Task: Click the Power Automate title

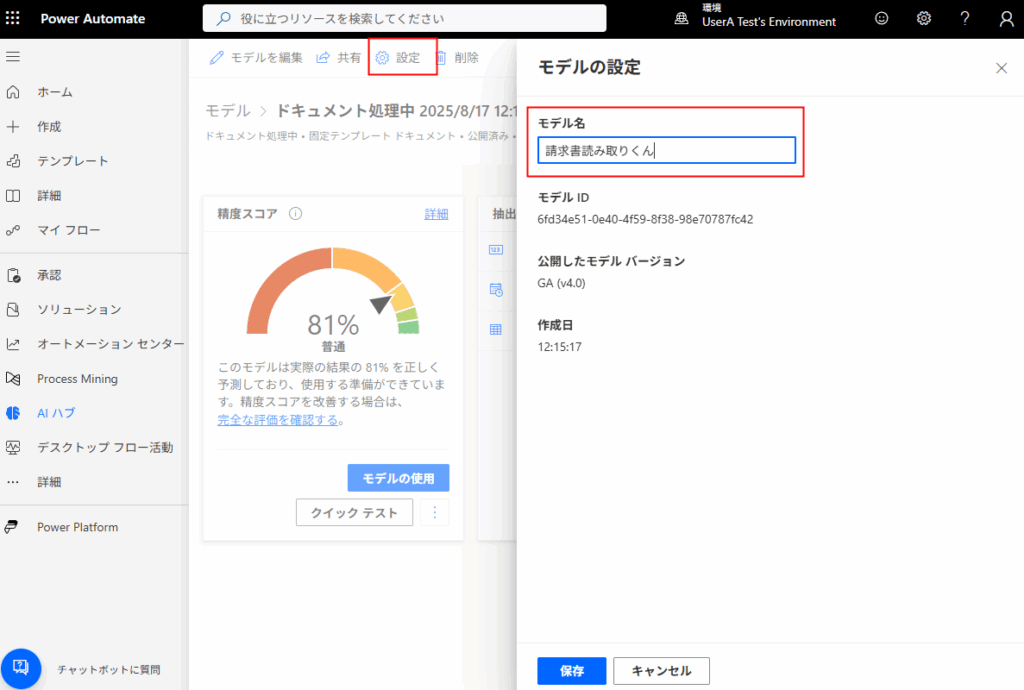Action: pos(93,19)
